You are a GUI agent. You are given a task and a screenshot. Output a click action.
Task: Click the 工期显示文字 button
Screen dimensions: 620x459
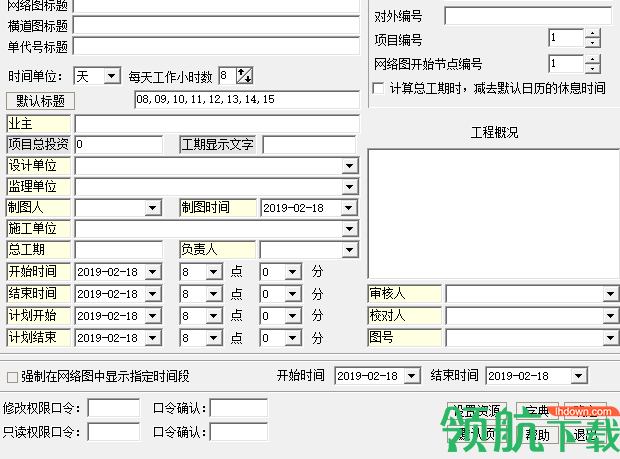pos(217,145)
